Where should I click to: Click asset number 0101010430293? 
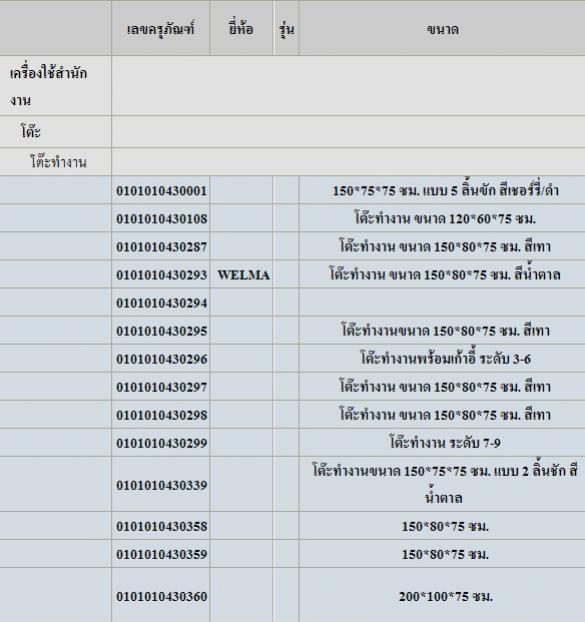coord(161,275)
